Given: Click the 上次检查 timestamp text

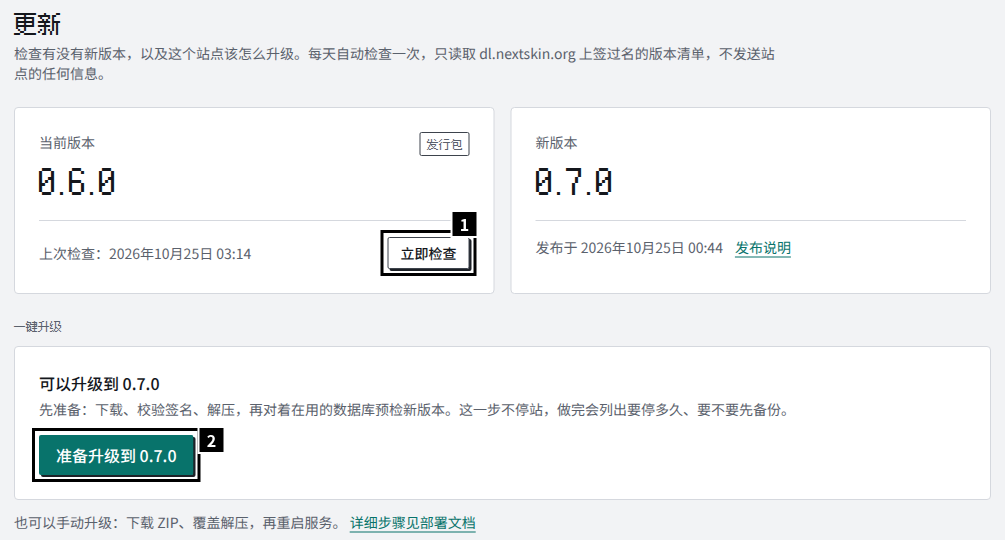Looking at the screenshot, I should pos(145,254).
